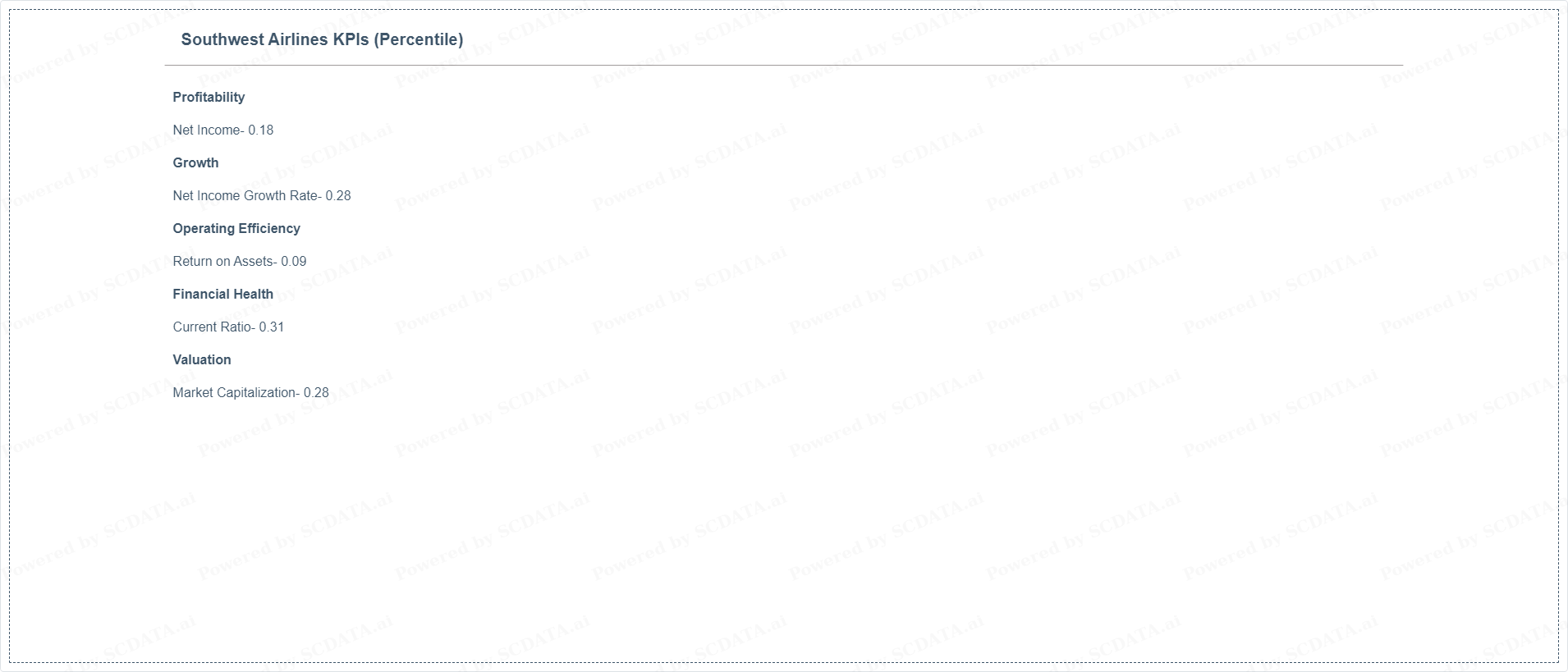This screenshot has height=672, width=1568.
Task: Select the Profitability section heading
Action: [209, 97]
